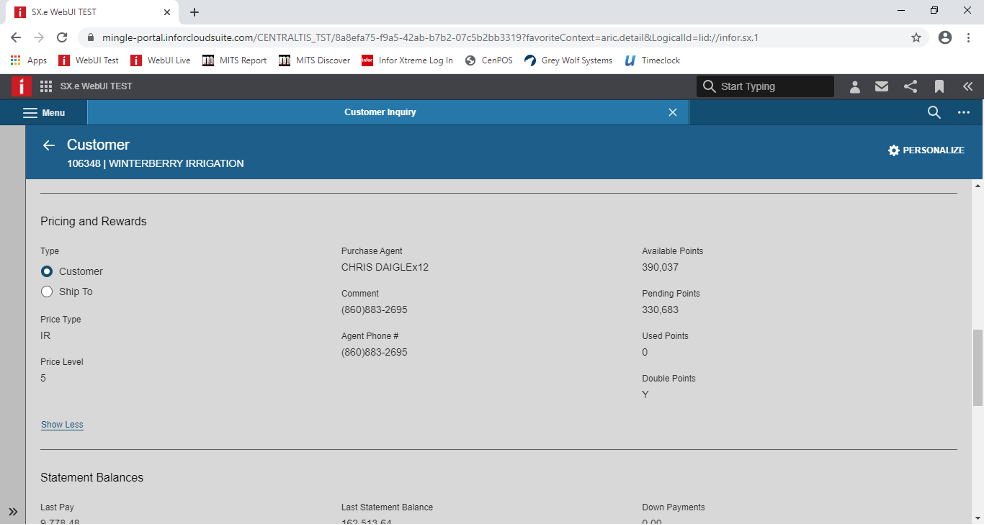Open the MITS Report bookmark
Image resolution: width=985 pixels, height=525 pixels.
234,60
